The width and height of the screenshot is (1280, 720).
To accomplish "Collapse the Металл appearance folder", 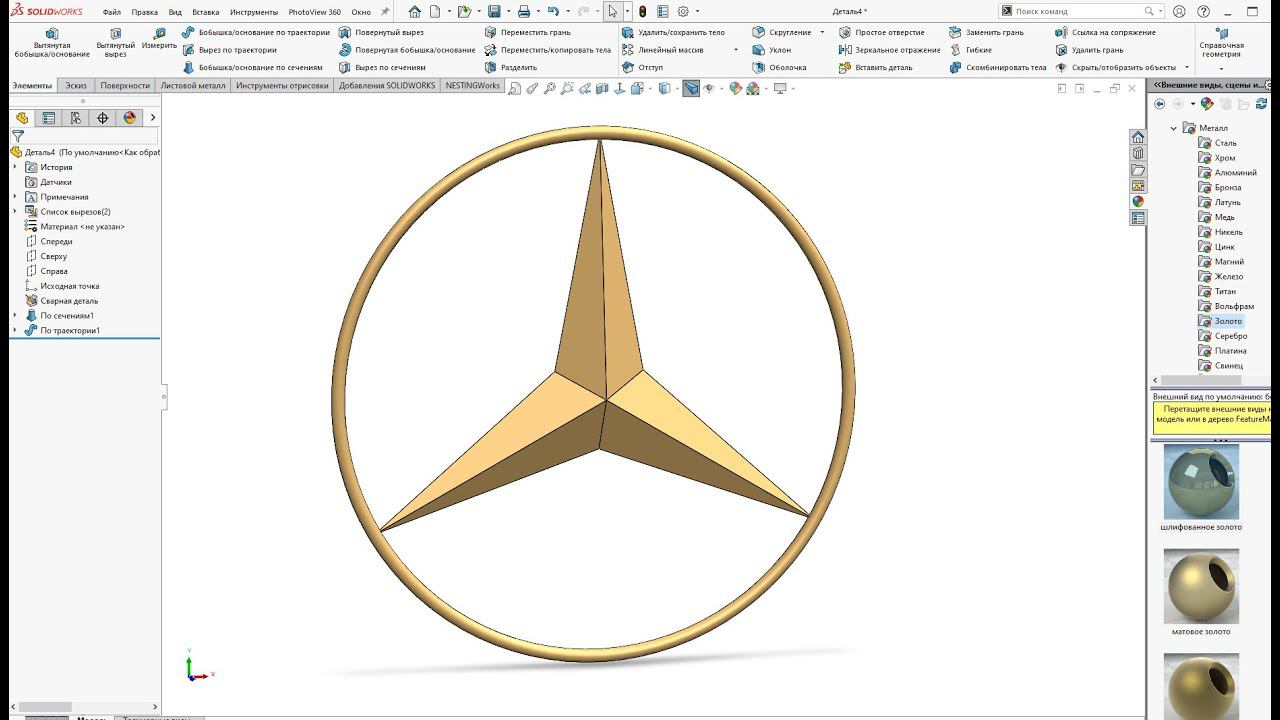I will tap(1174, 128).
